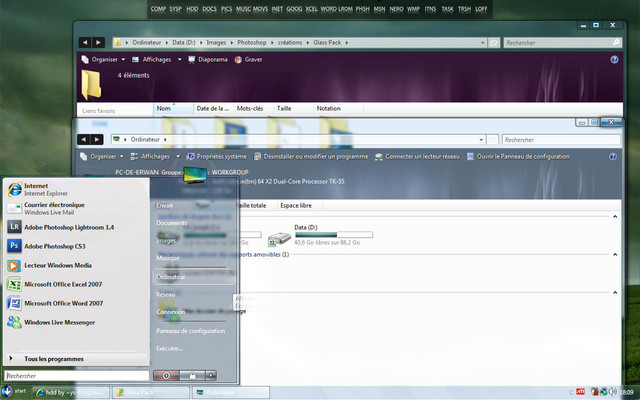Start Diaporama in Glass Pack window
This screenshot has height=400, width=640.
208,60
